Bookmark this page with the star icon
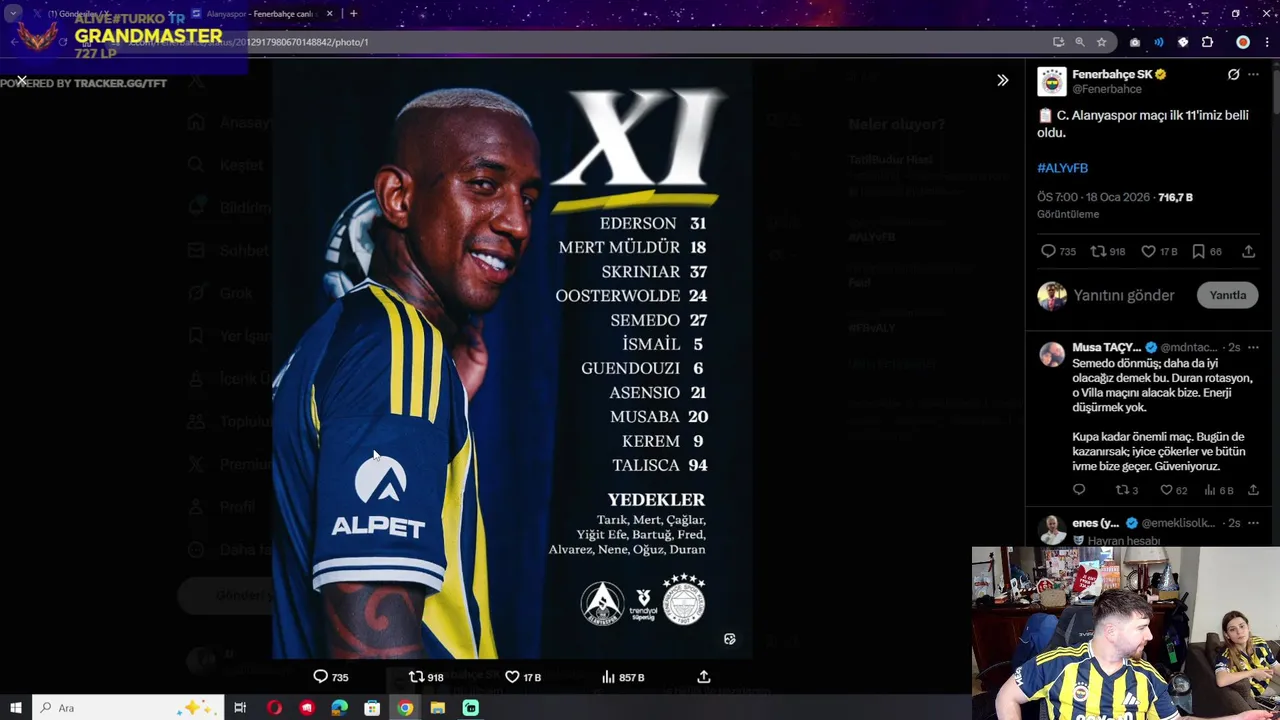This screenshot has width=1280, height=720. (1102, 42)
